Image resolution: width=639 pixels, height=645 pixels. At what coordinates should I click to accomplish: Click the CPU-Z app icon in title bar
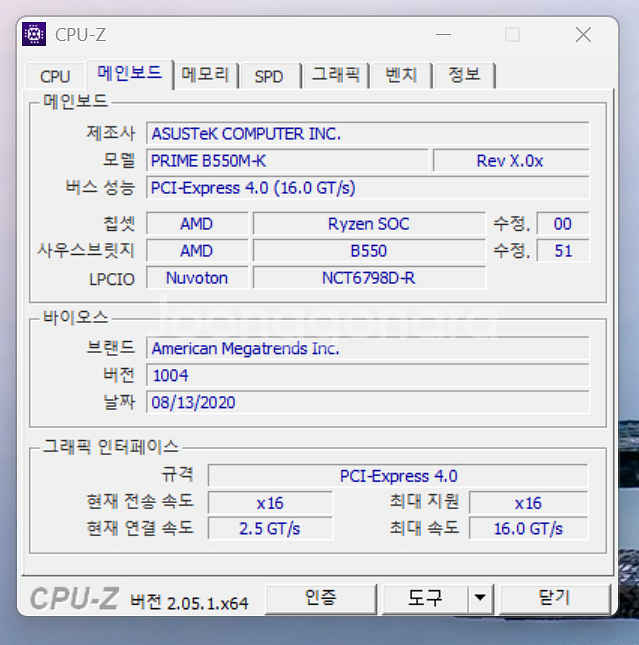point(34,34)
